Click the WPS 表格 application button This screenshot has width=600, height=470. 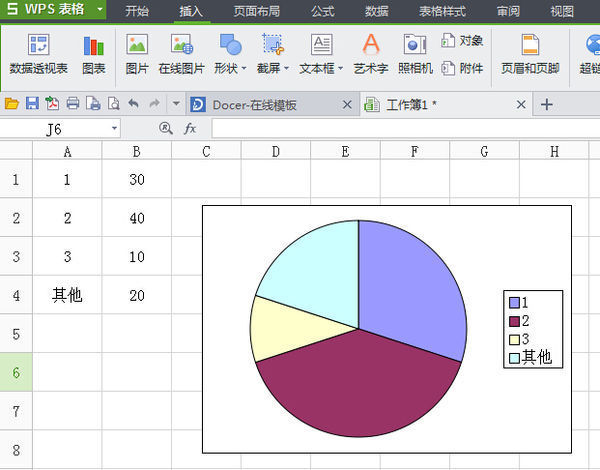53,9
